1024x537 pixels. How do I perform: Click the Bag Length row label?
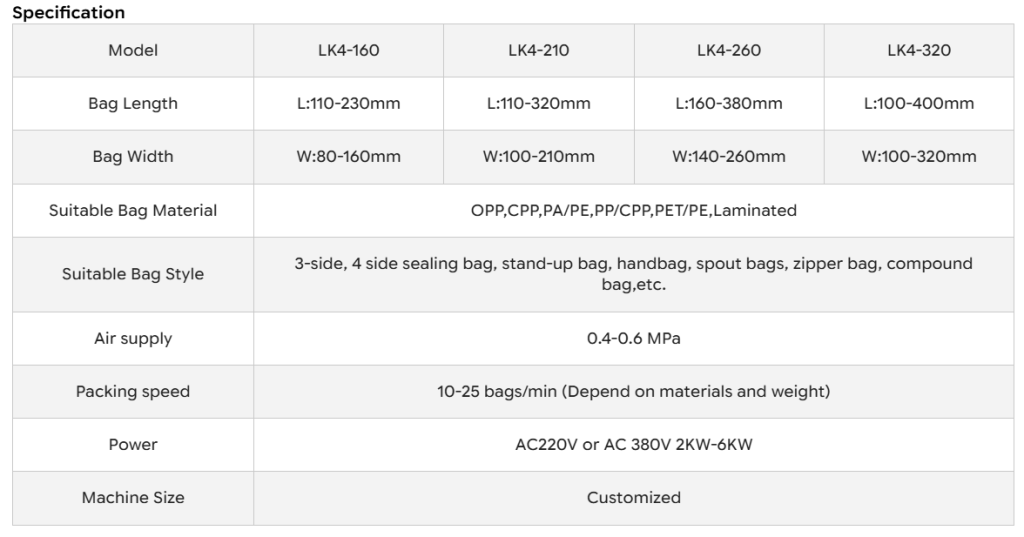(133, 104)
